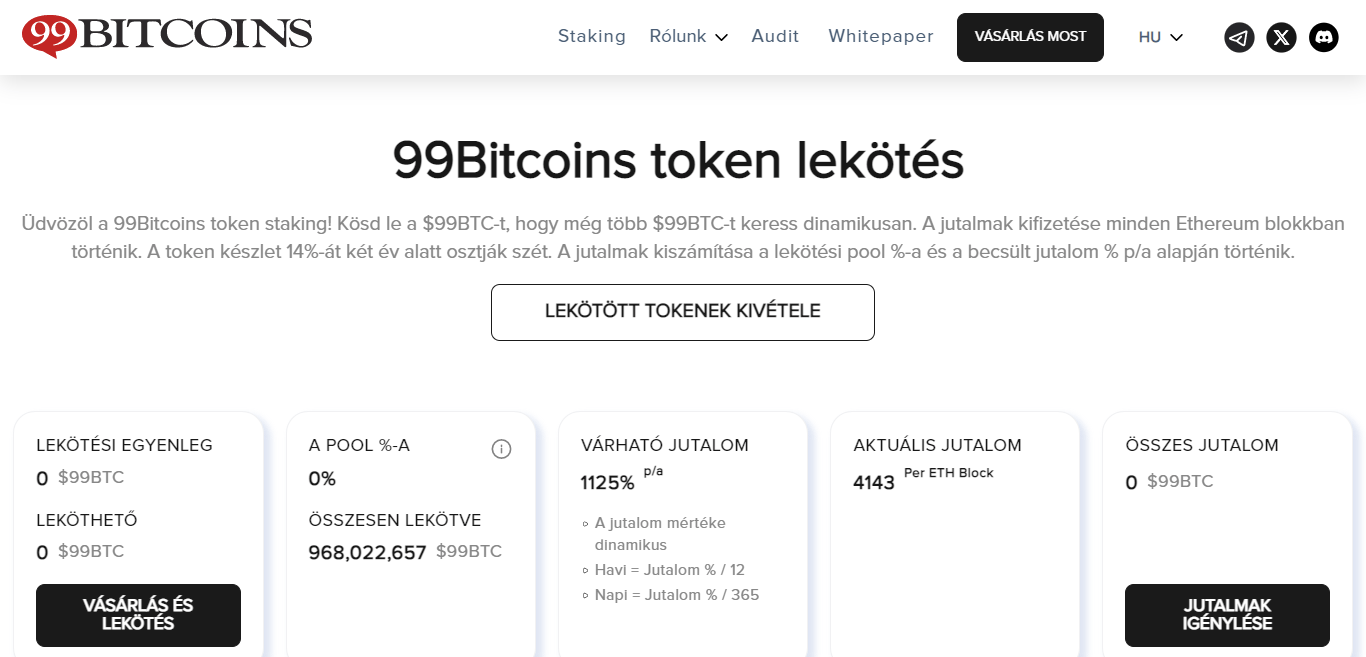Click the pool percentage info icon
The width and height of the screenshot is (1366, 657).
(x=501, y=449)
